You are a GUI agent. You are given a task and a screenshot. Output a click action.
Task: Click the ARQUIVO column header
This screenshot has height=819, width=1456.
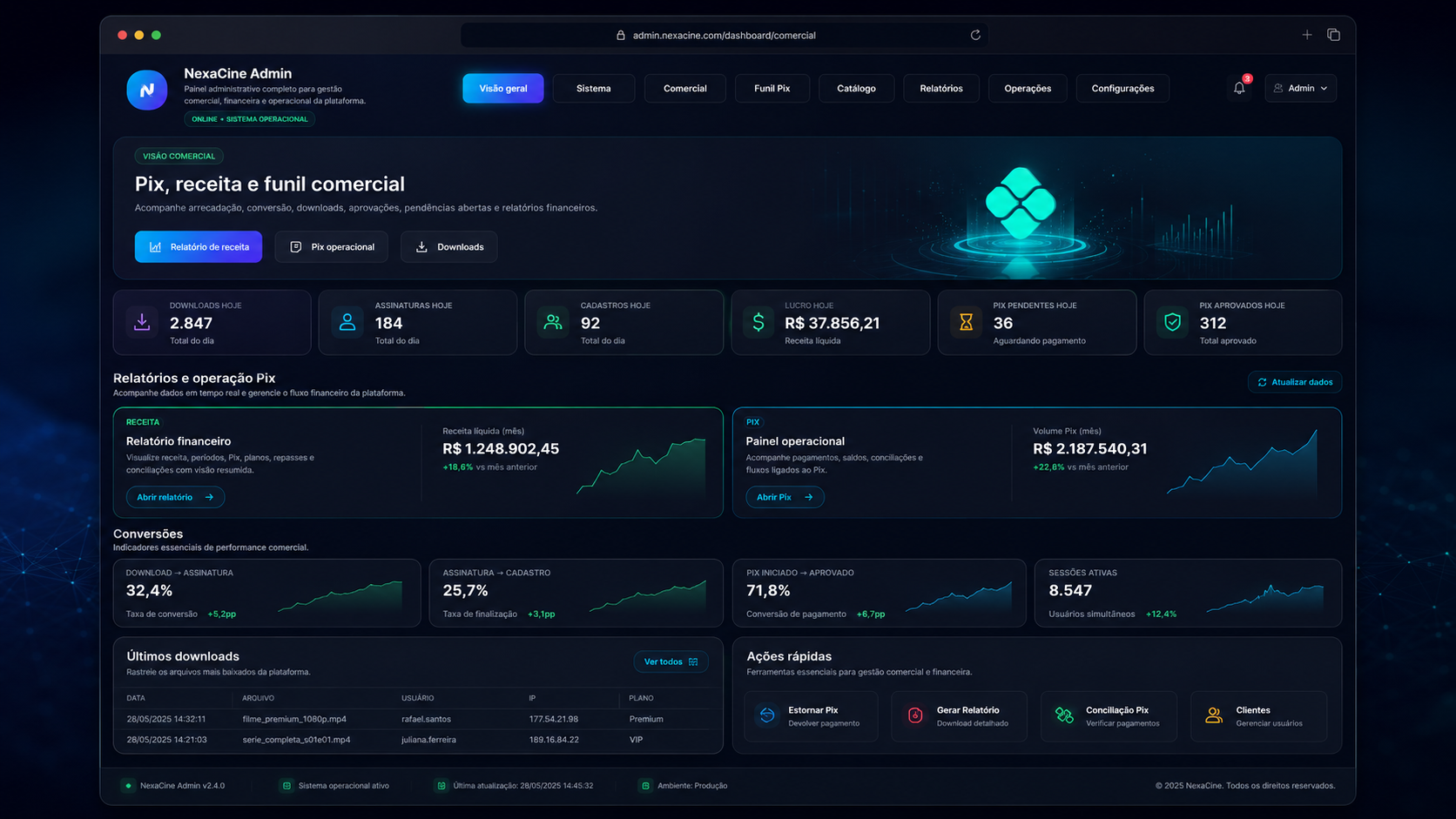[259, 698]
